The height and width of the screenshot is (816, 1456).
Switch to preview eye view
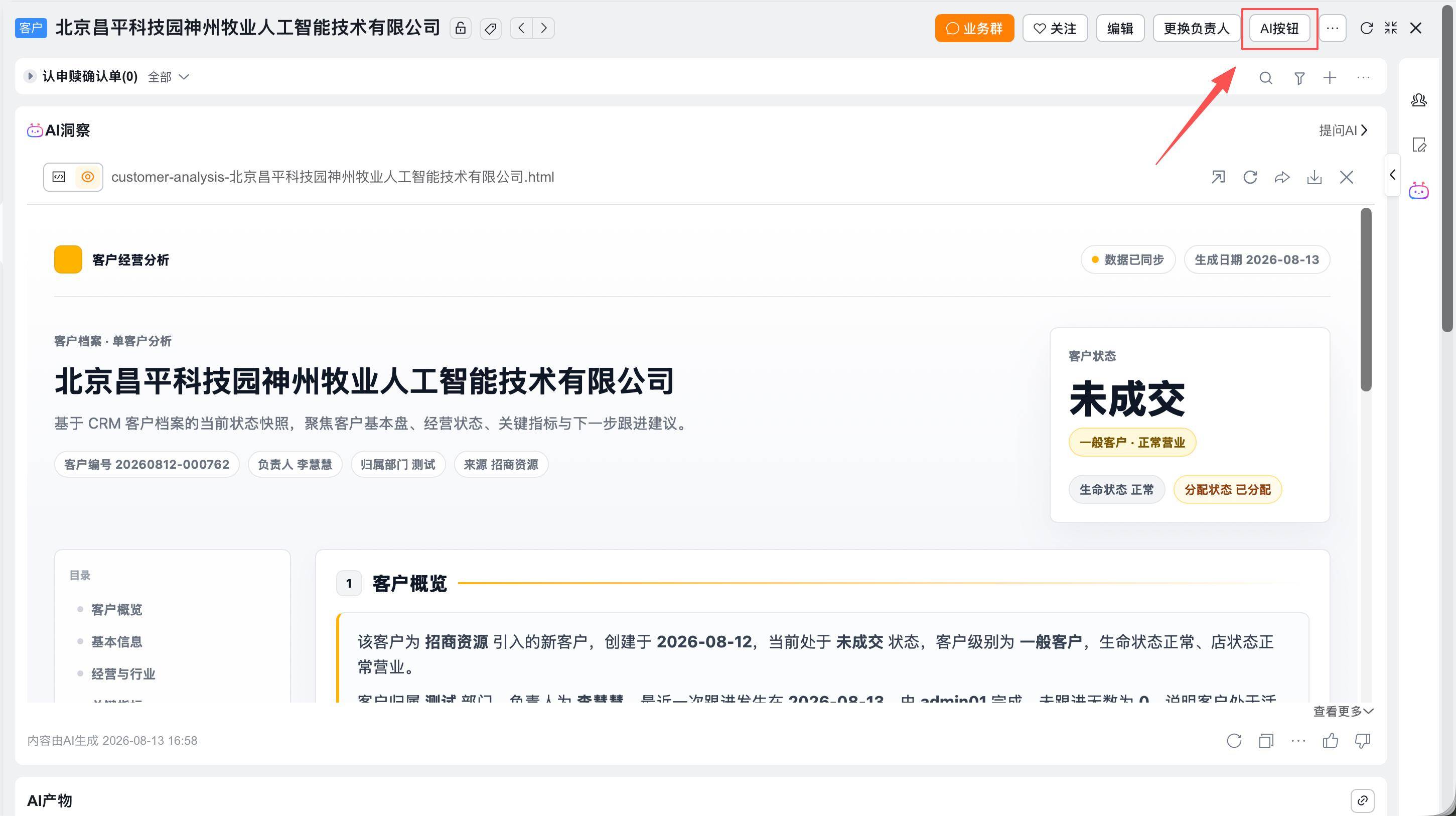(88, 177)
